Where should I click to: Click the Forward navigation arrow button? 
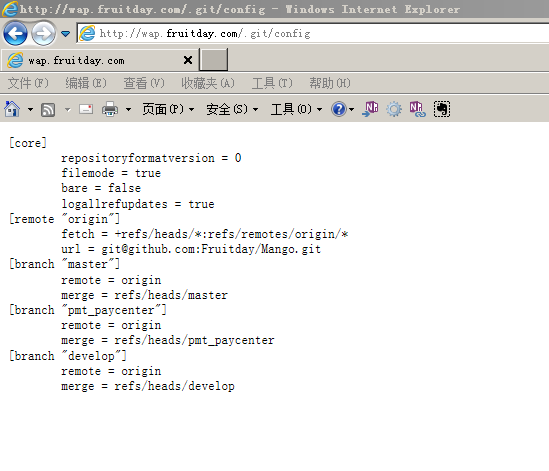click(43, 34)
